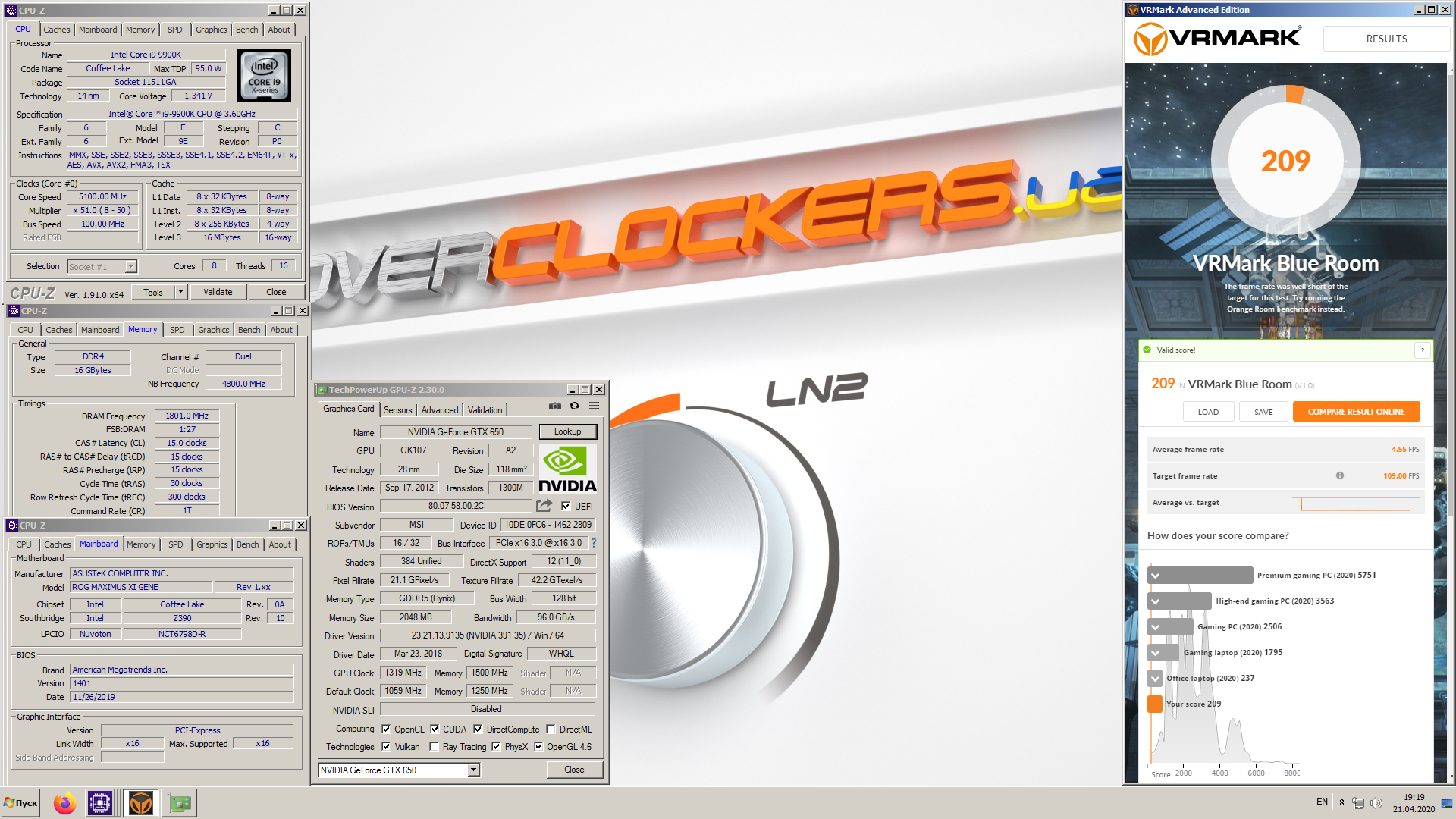This screenshot has height=819, width=1456.
Task: Click the volume speaker tray icon
Action: 1376,803
